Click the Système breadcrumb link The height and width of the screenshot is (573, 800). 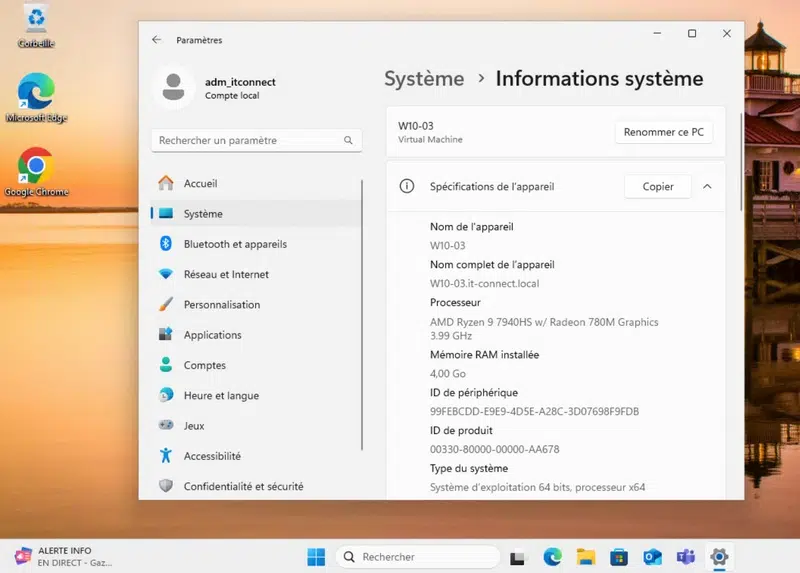424,79
